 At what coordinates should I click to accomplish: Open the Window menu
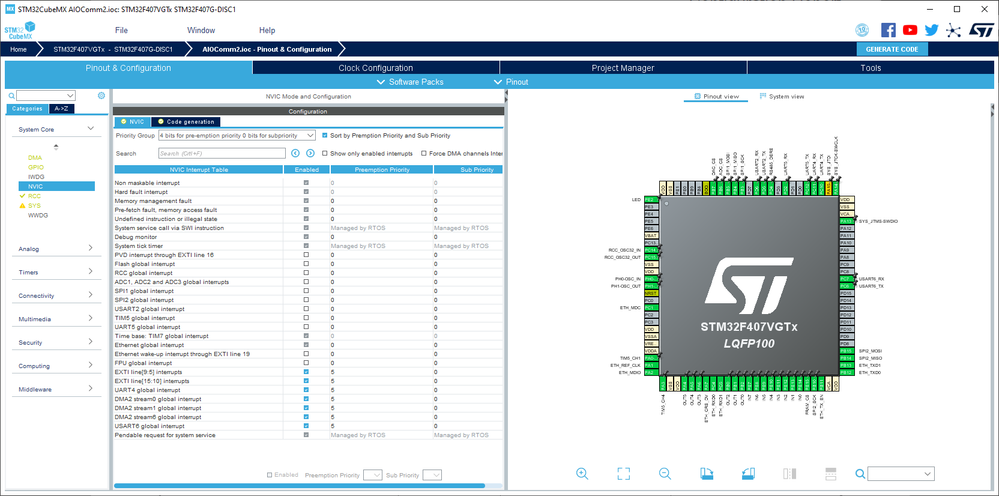[x=201, y=30]
